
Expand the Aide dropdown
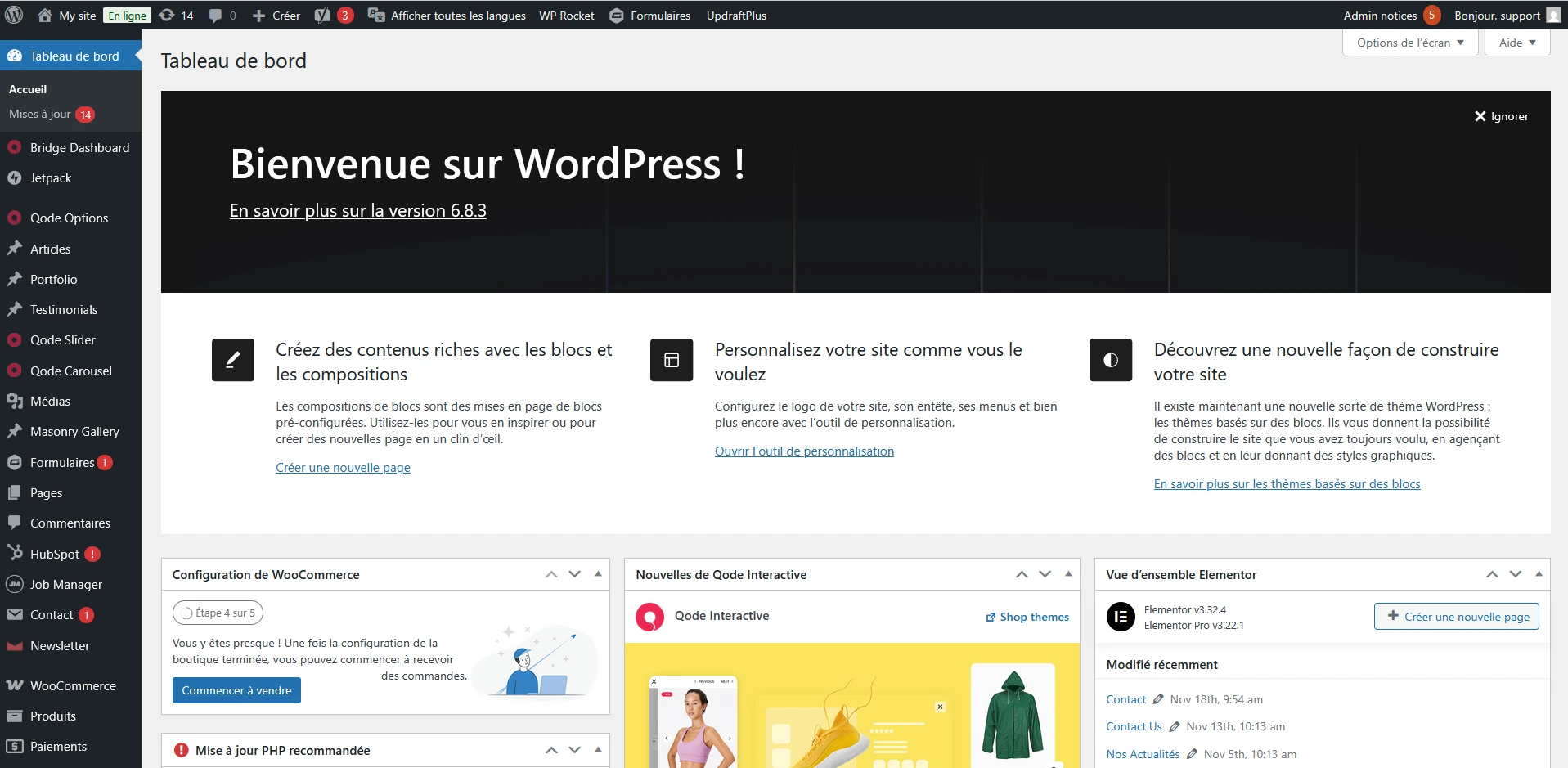[1516, 43]
